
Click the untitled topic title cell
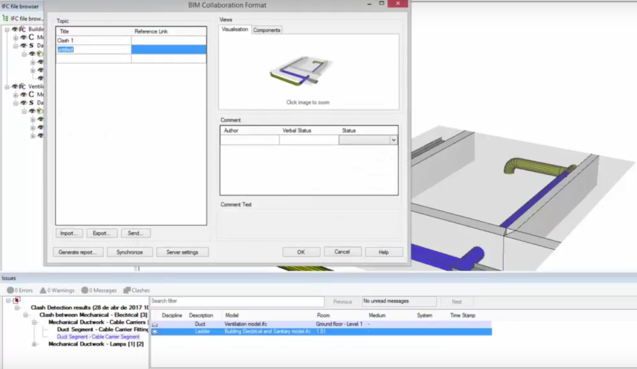(93, 50)
